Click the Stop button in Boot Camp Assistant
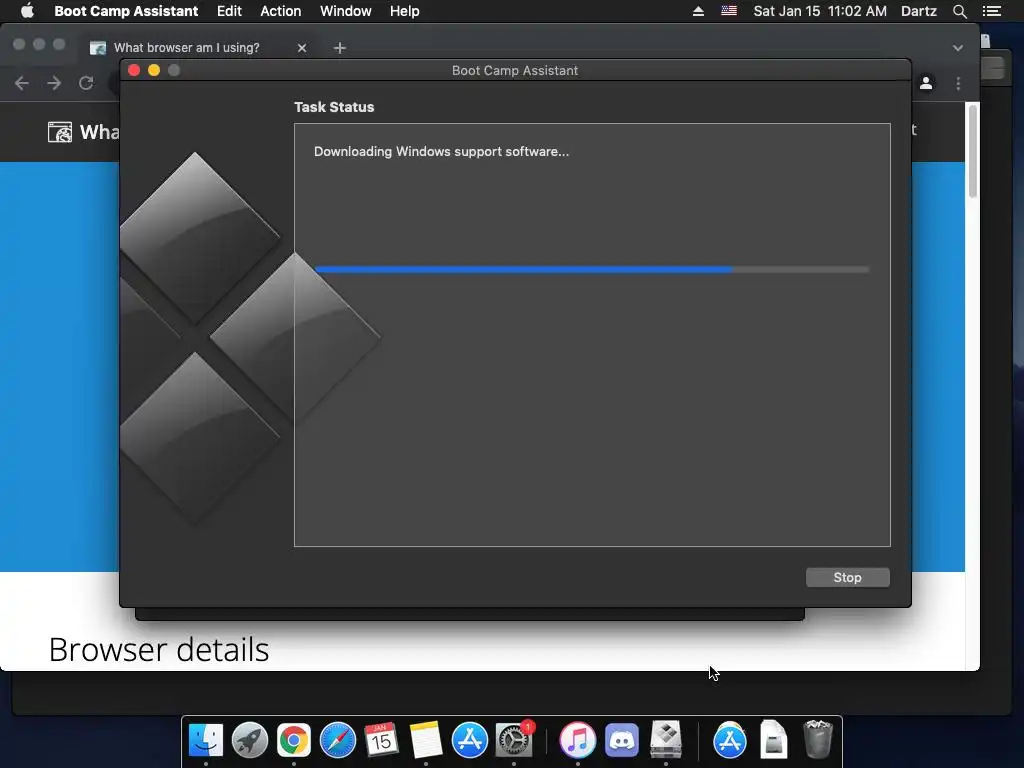This screenshot has height=768, width=1024. (x=847, y=577)
